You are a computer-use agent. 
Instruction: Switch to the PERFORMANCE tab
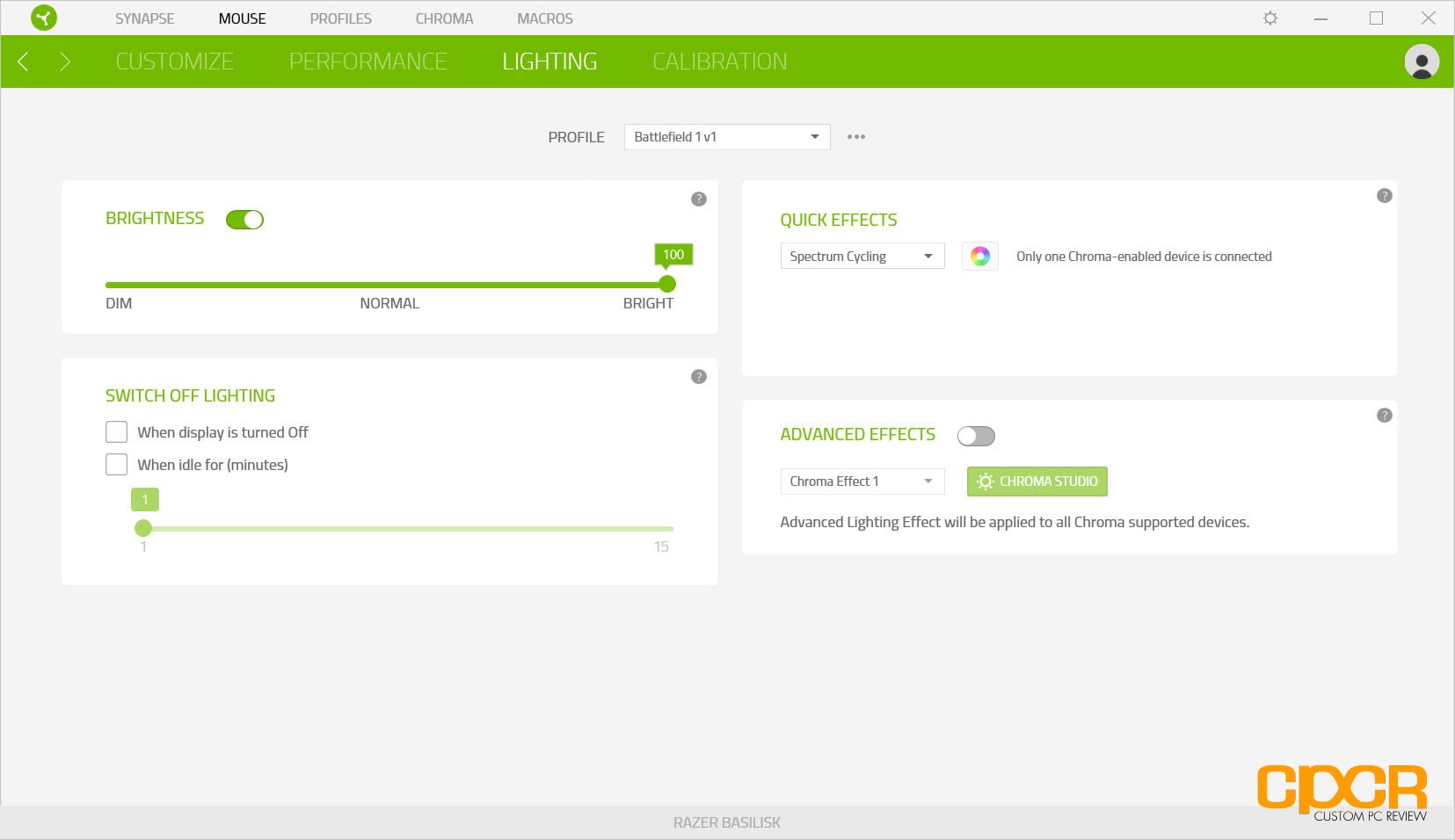pyautogui.click(x=368, y=62)
